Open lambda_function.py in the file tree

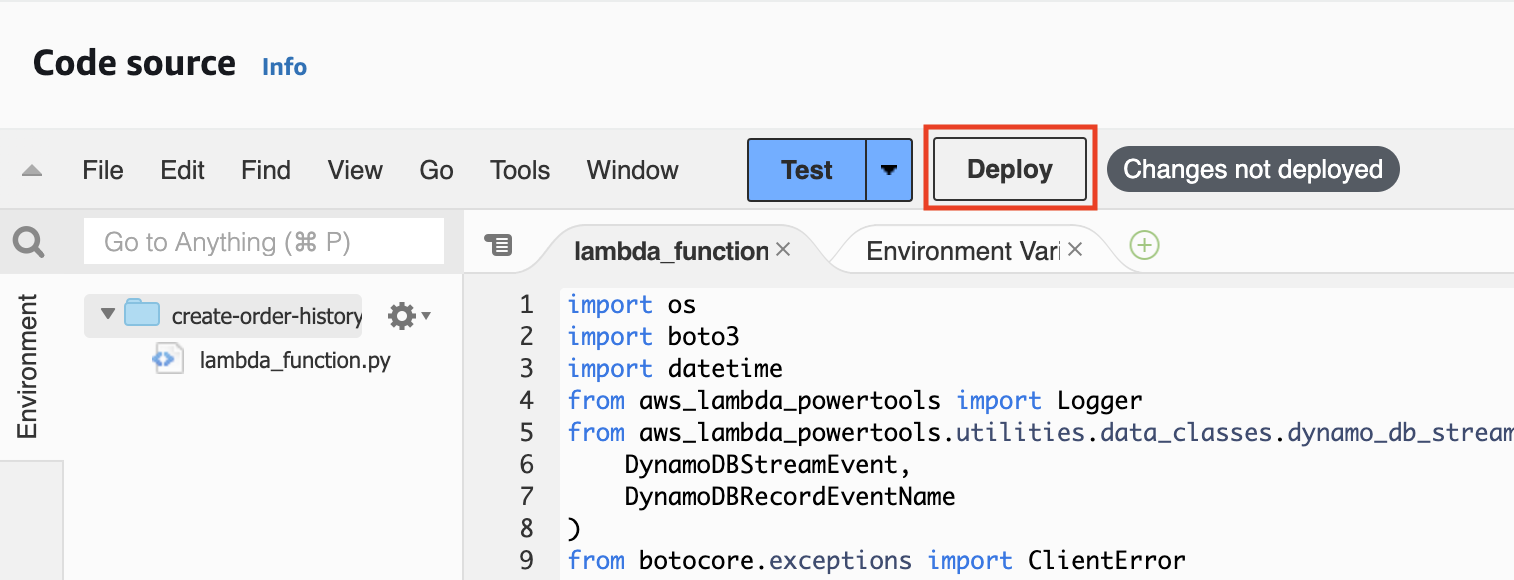(295, 360)
